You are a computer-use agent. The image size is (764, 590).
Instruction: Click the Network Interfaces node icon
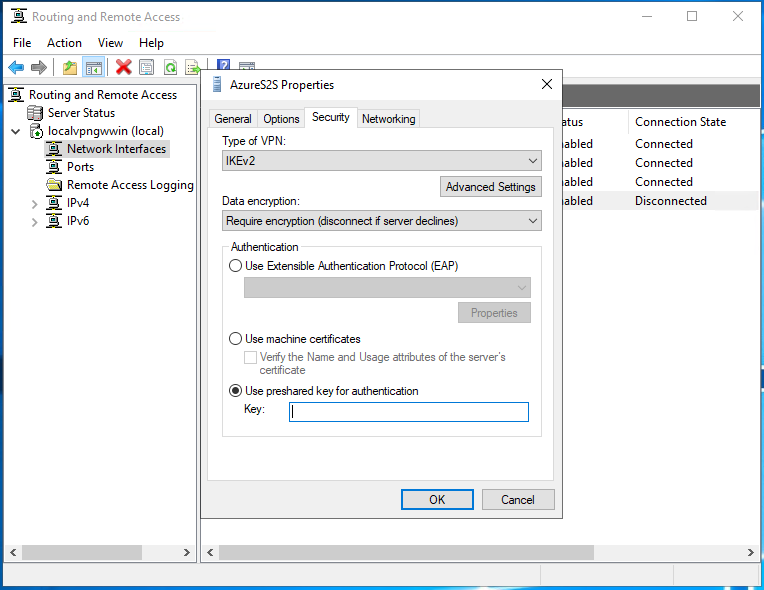tap(54, 149)
